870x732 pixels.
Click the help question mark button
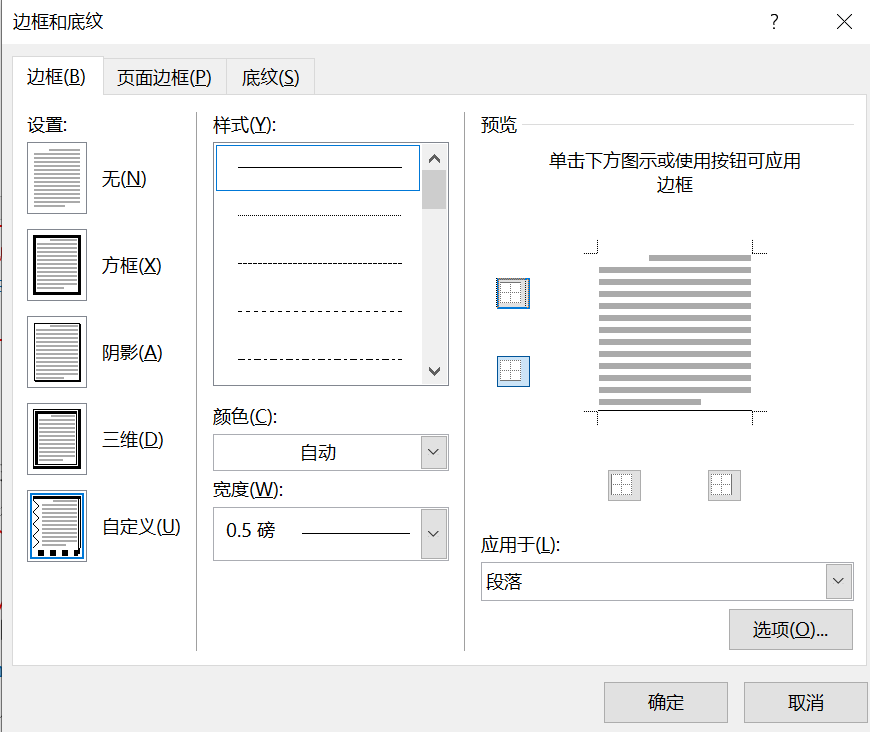(775, 22)
